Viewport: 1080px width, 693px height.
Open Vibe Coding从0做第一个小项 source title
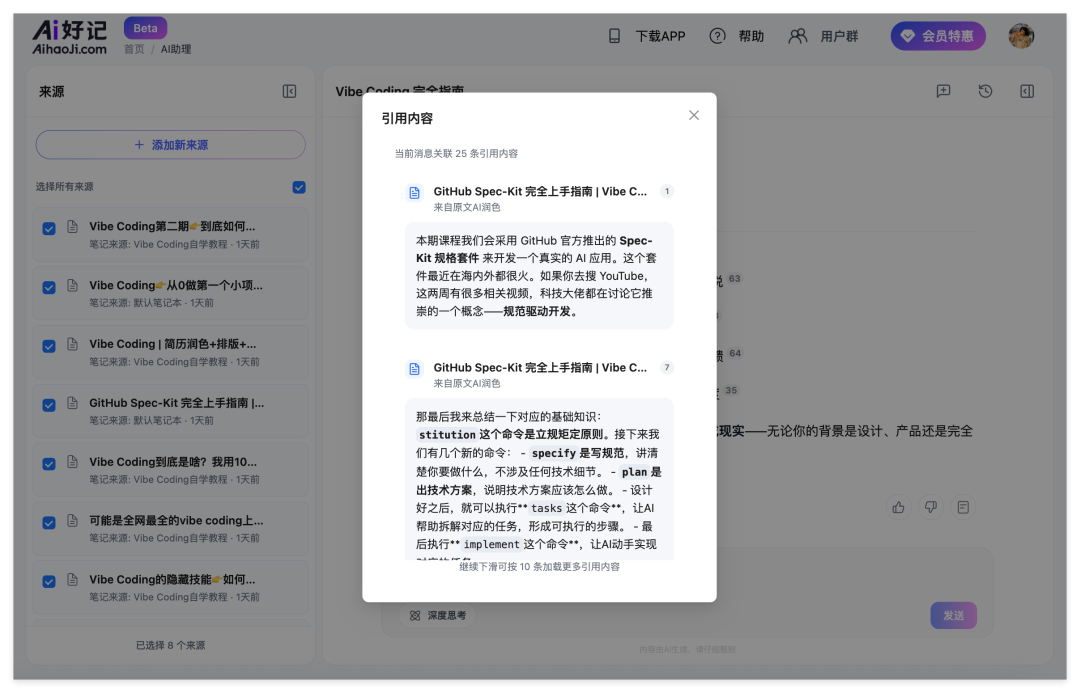[x=176, y=285]
